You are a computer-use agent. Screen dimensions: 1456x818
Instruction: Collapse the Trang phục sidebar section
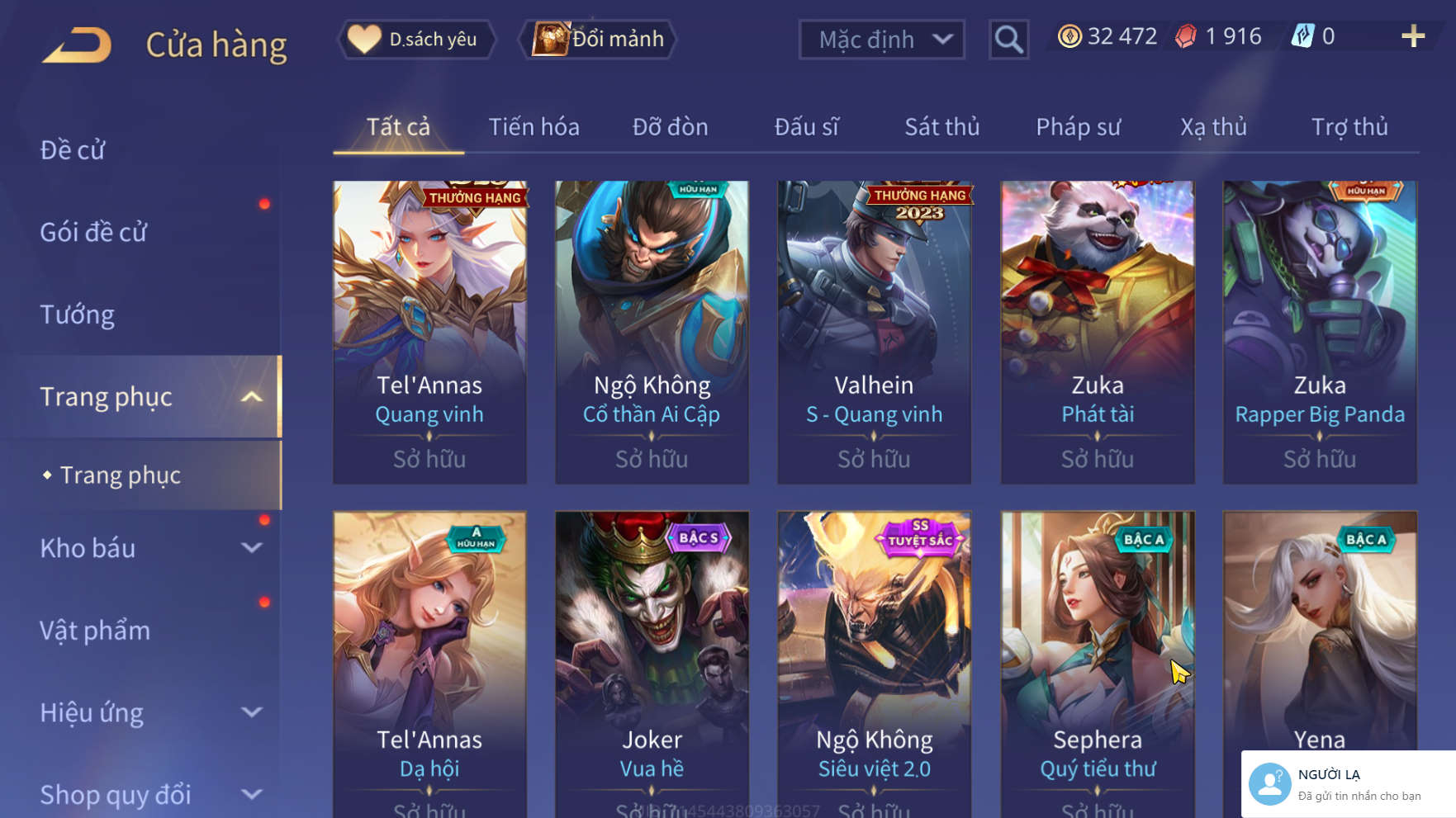pos(252,397)
